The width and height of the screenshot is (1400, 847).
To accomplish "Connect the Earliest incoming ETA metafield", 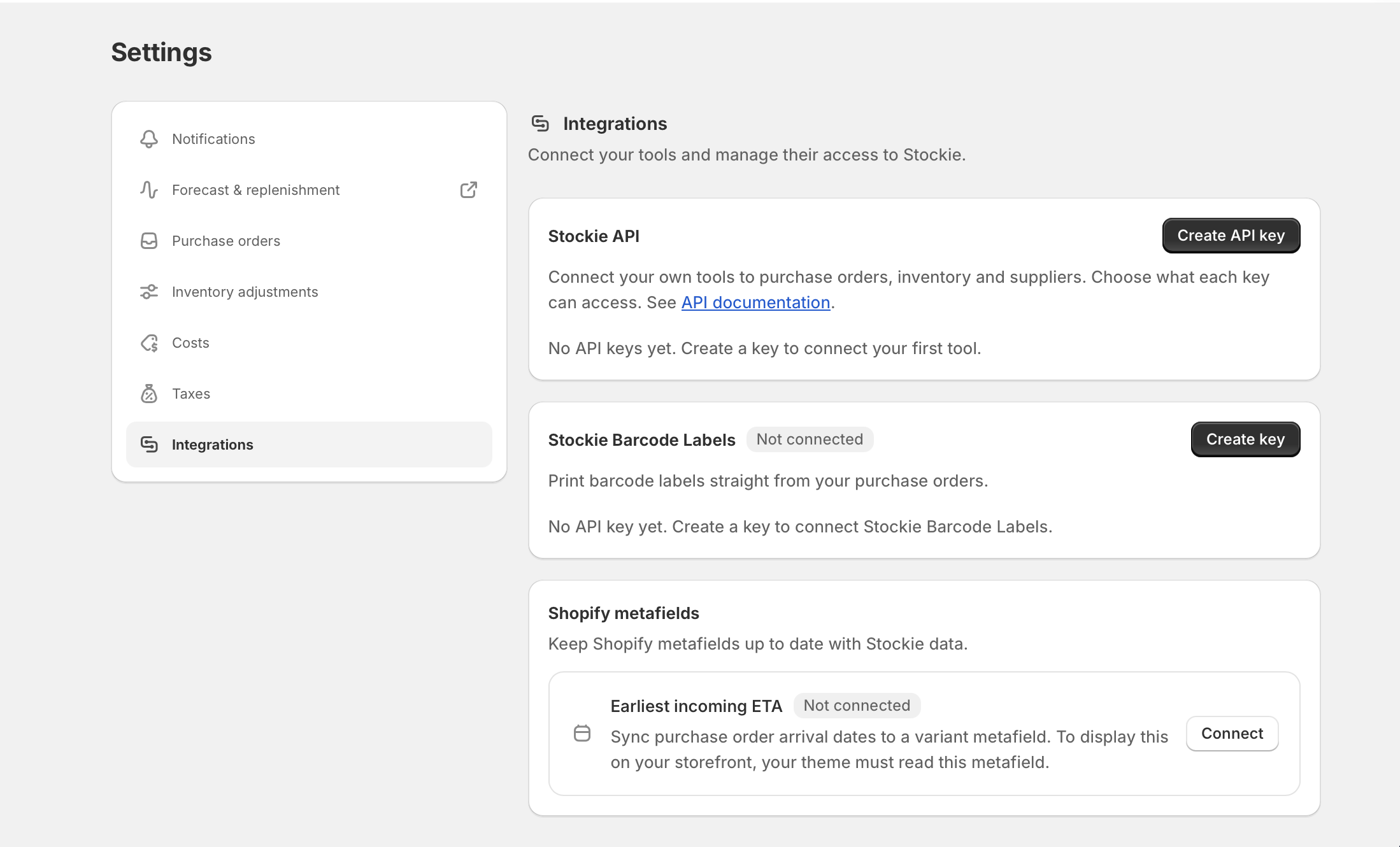I will [1232, 734].
